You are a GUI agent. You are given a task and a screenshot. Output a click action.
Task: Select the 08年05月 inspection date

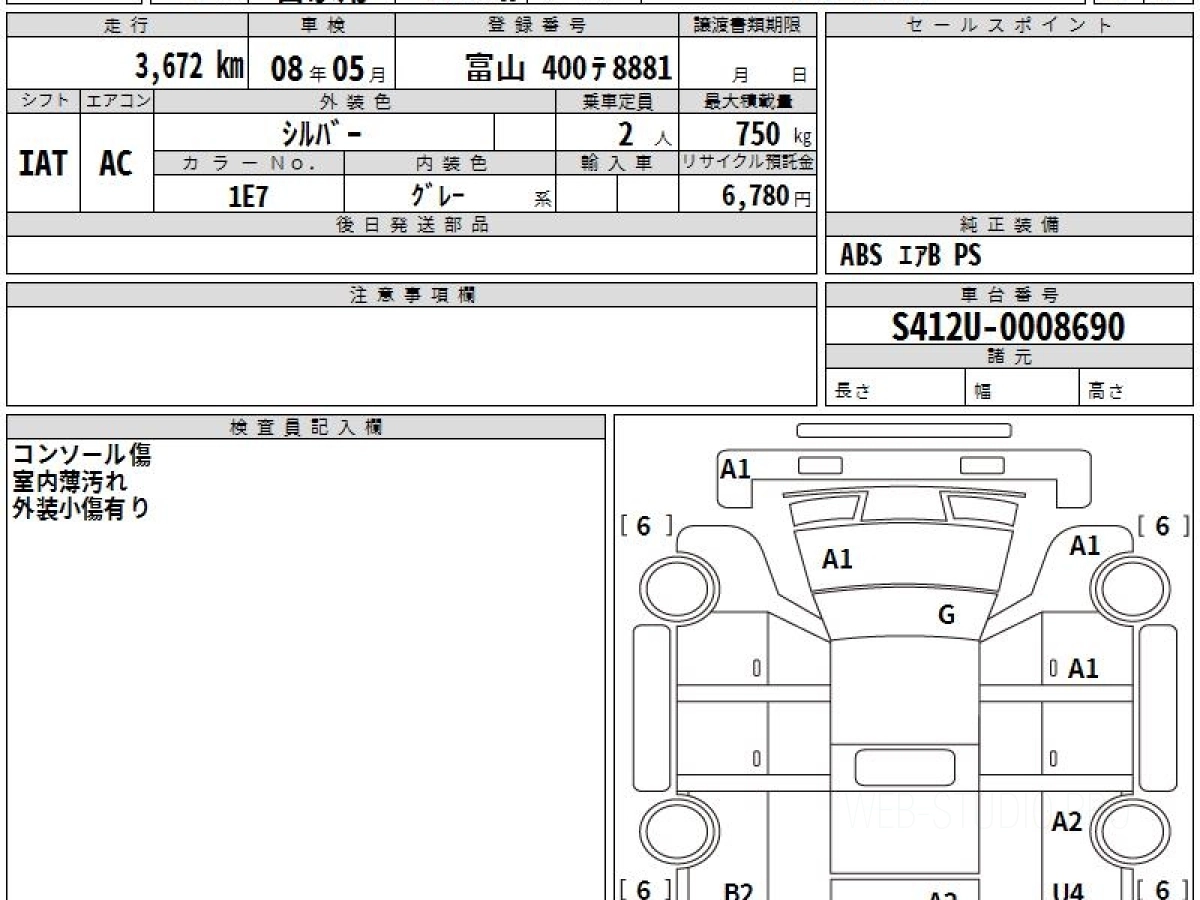tap(328, 68)
